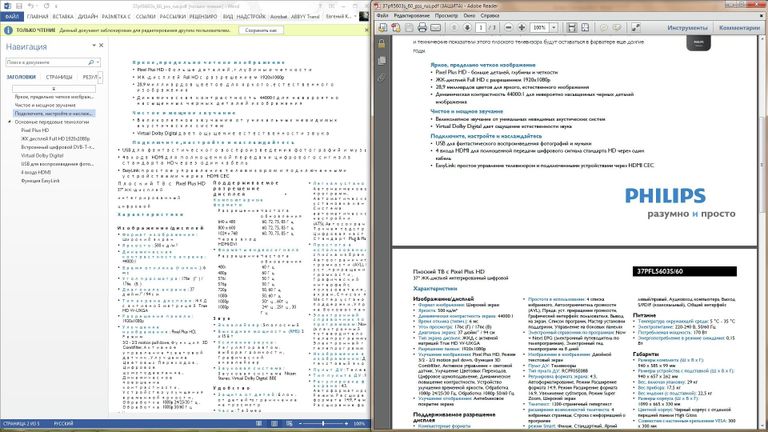The image size is (768, 432).
Task: Go to previous page in Adobe Reader
Action: point(454,28)
